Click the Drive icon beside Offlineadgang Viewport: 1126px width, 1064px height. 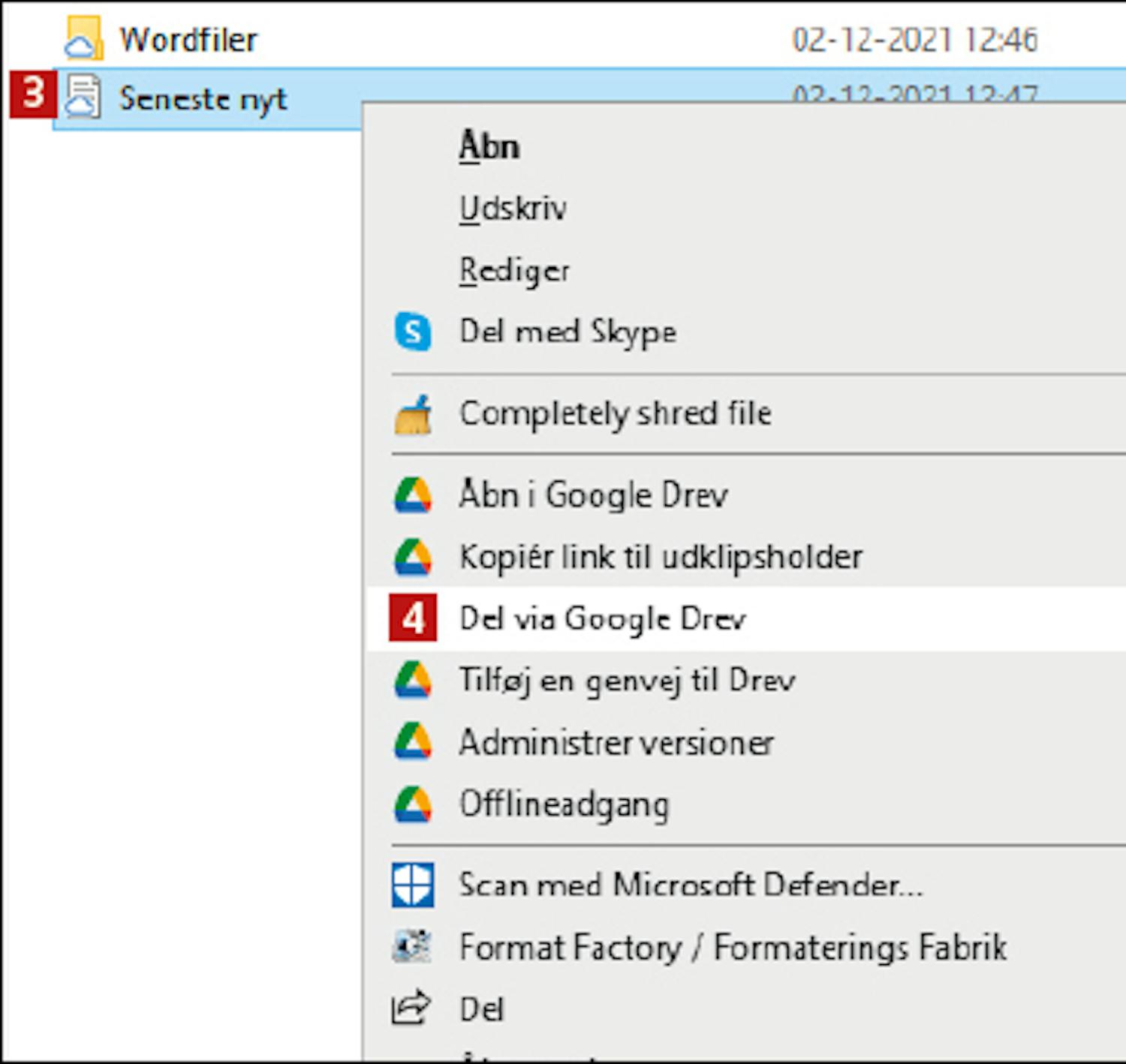click(413, 804)
